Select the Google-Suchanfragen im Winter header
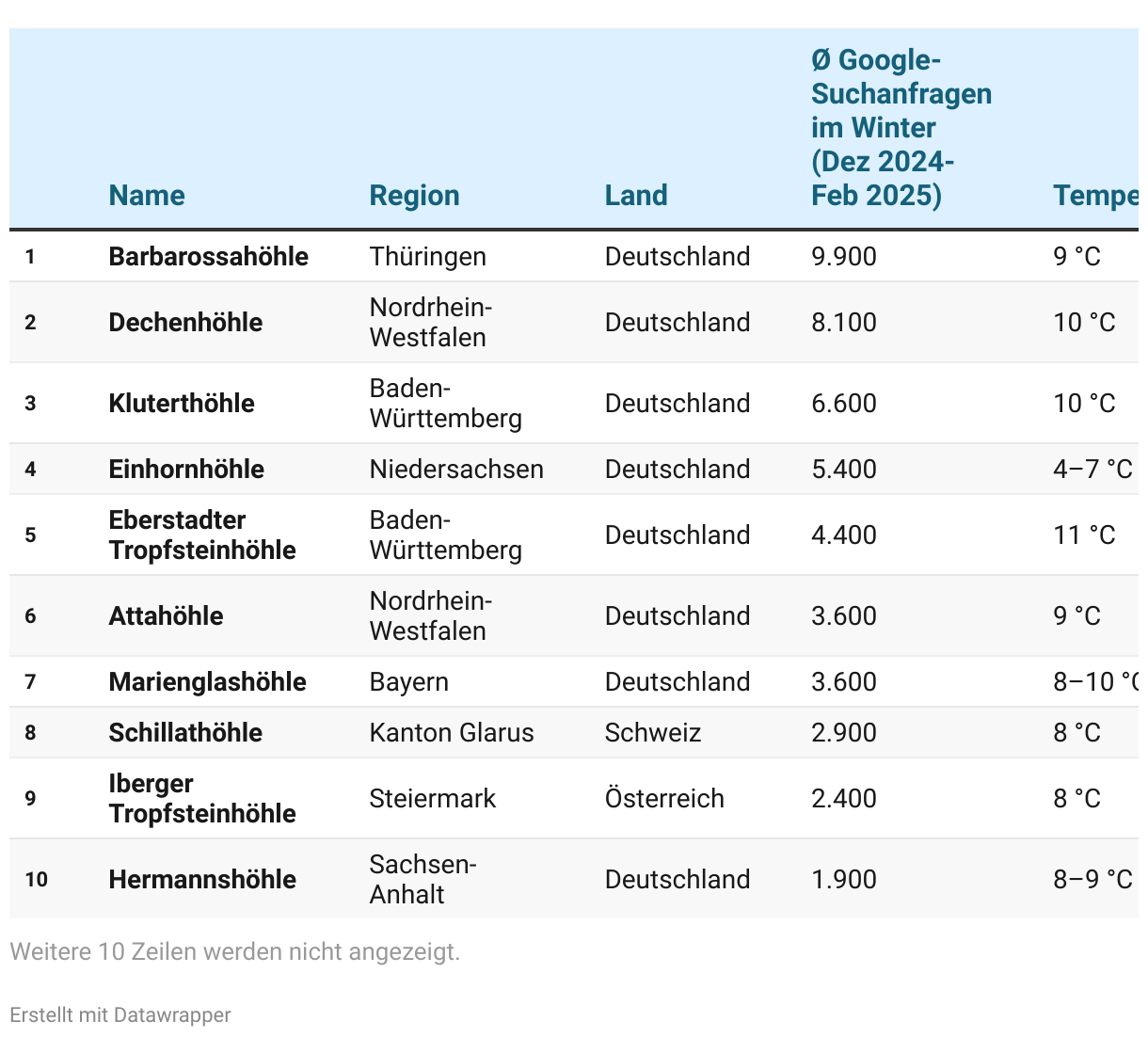 901,128
